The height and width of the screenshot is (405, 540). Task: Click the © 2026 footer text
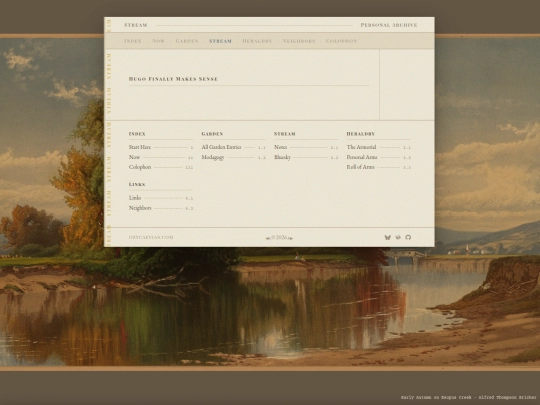tap(279, 237)
